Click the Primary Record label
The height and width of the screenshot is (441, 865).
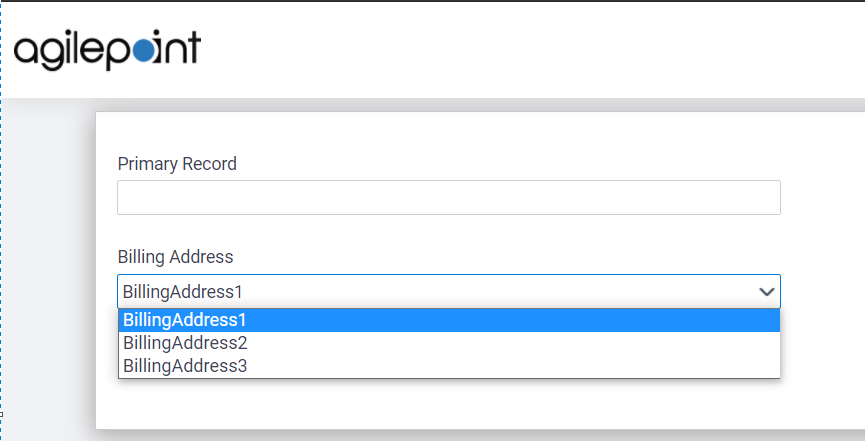pyautogui.click(x=177, y=164)
